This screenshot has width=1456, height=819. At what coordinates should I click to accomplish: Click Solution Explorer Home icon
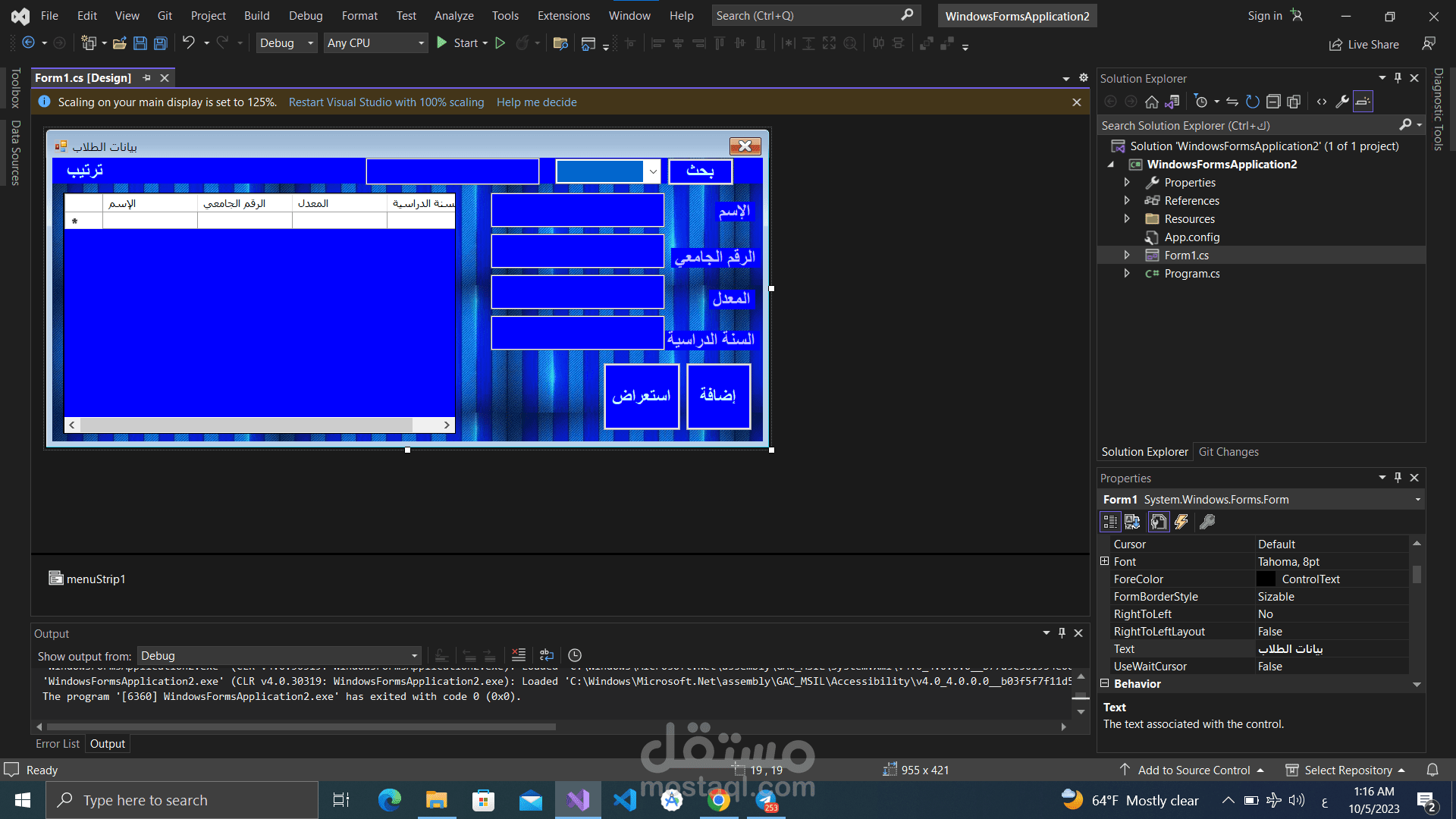pyautogui.click(x=1152, y=102)
